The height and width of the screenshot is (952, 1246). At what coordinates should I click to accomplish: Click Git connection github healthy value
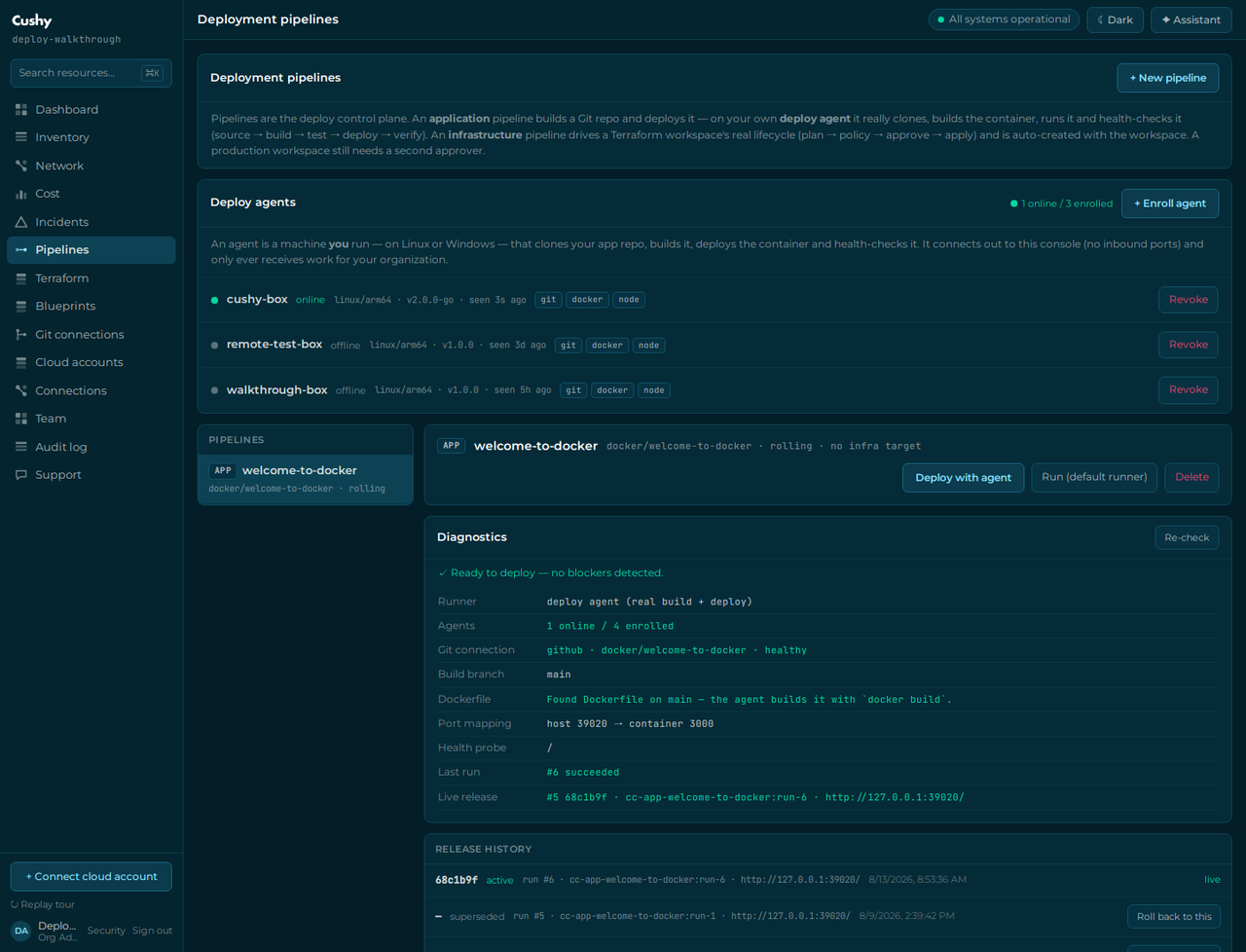[677, 650]
